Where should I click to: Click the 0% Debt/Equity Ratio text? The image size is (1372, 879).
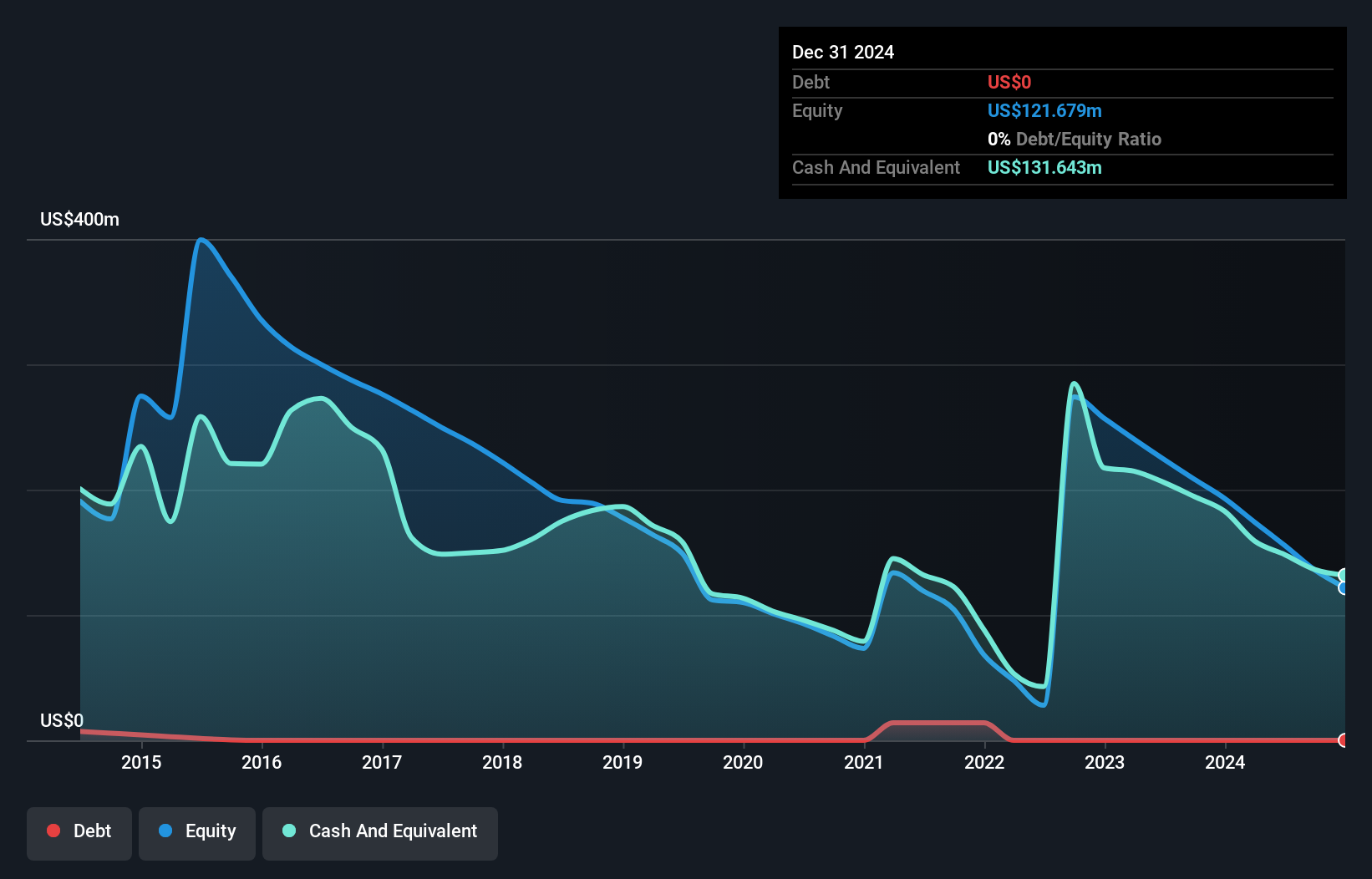pyautogui.click(x=1075, y=139)
